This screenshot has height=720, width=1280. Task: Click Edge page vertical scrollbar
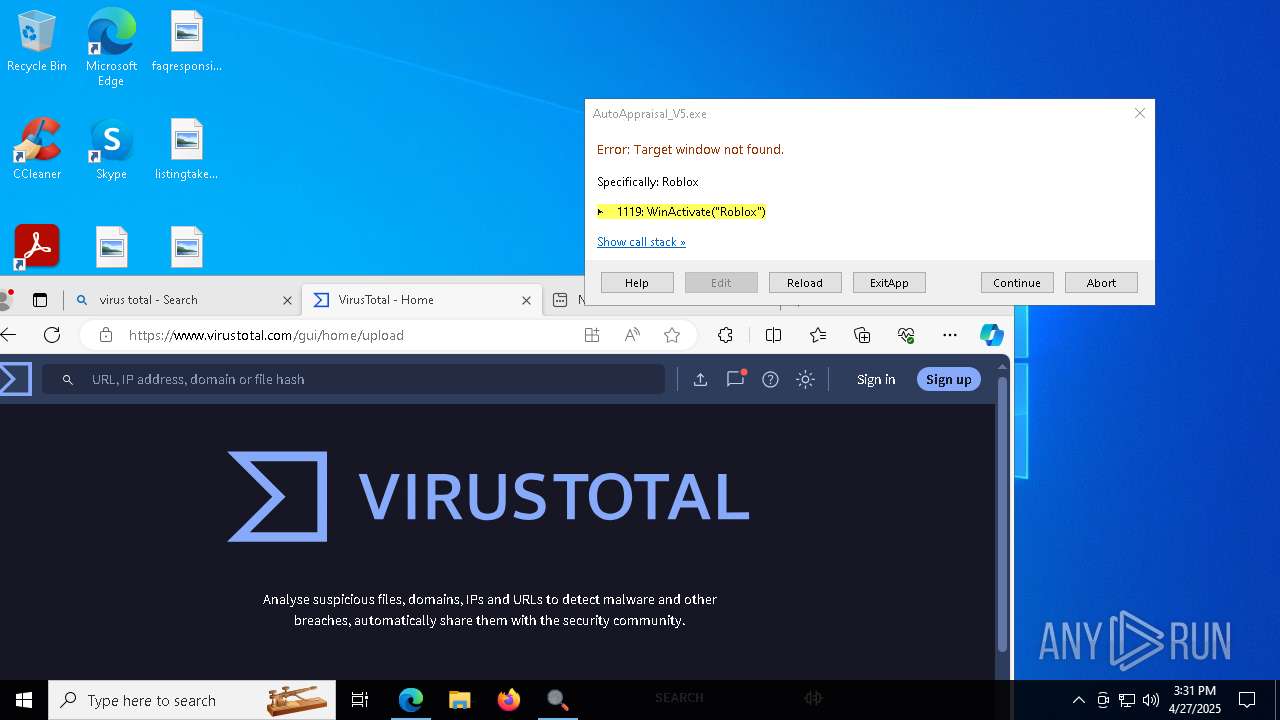[1003, 515]
